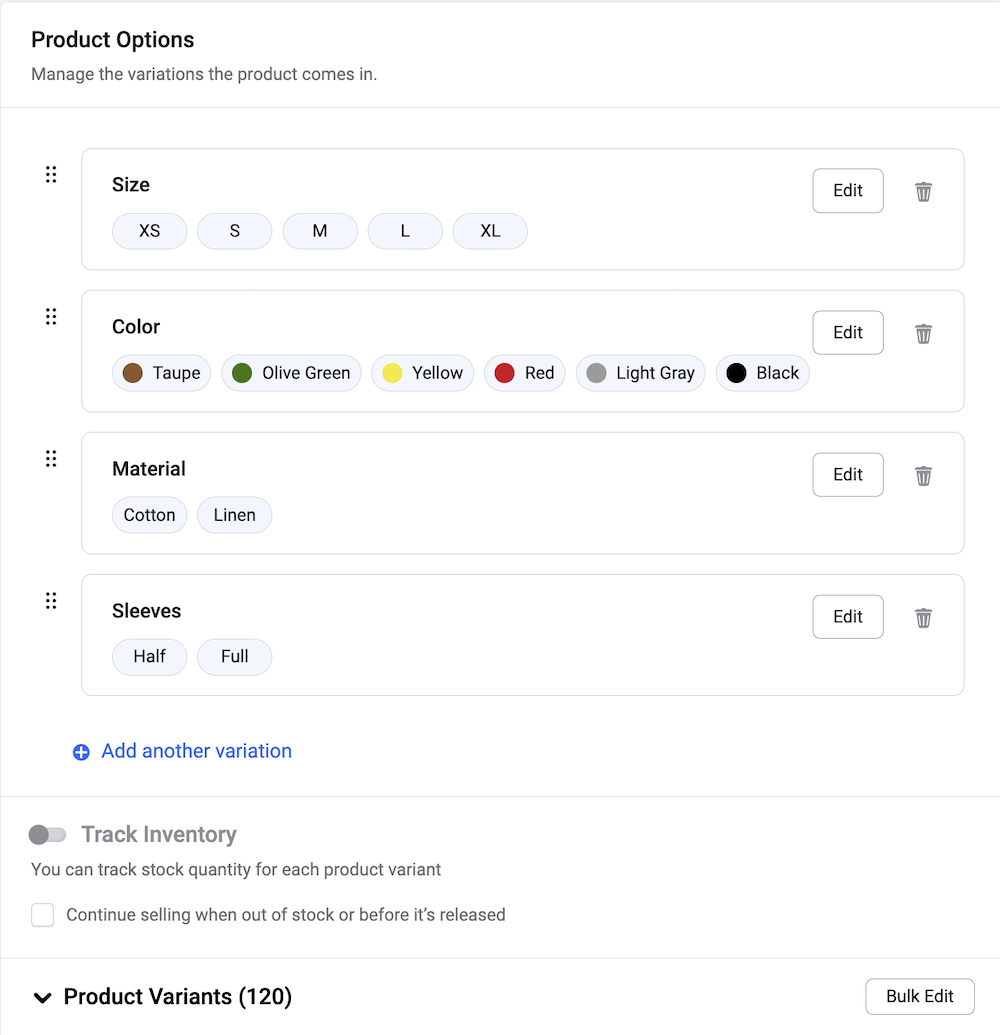Delete the Size option with trash icon

(924, 191)
